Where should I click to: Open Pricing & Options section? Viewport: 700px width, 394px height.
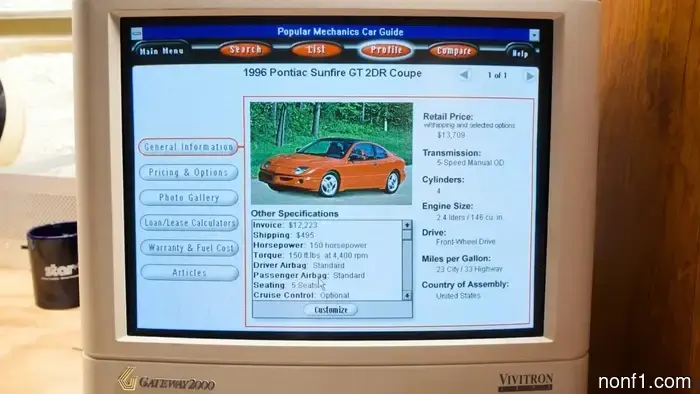click(188, 172)
